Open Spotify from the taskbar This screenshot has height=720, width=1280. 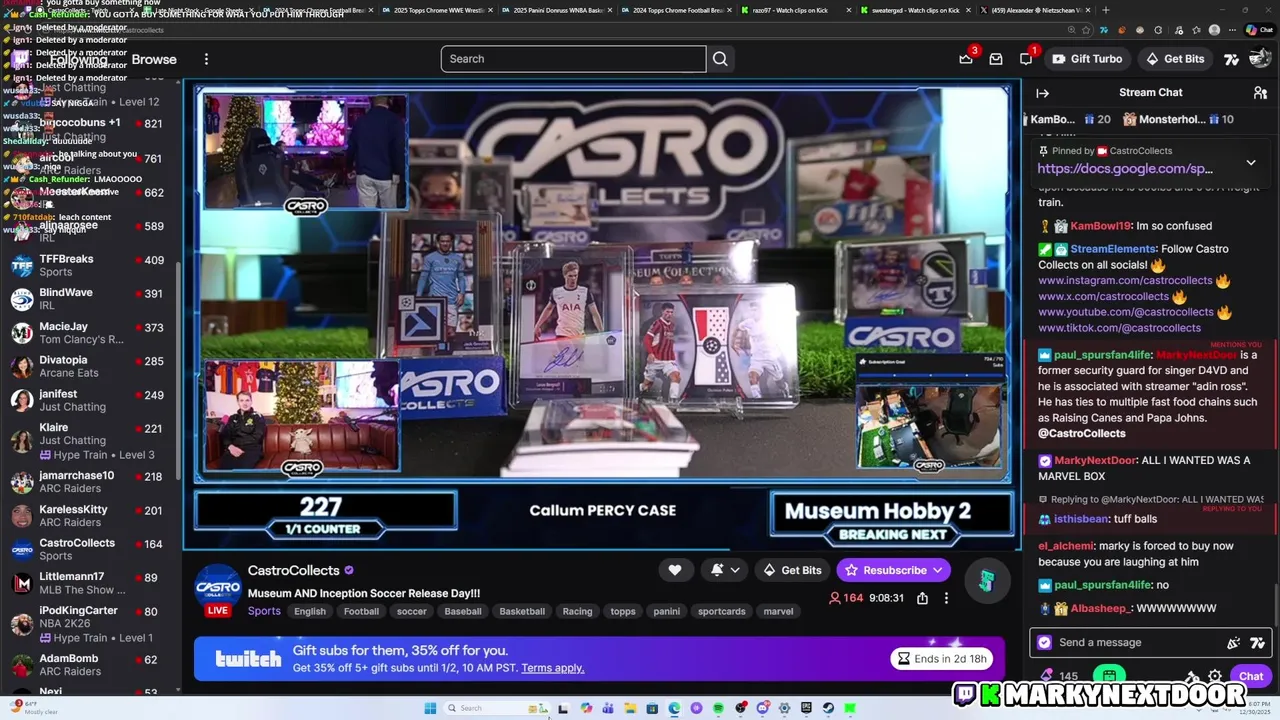(718, 709)
